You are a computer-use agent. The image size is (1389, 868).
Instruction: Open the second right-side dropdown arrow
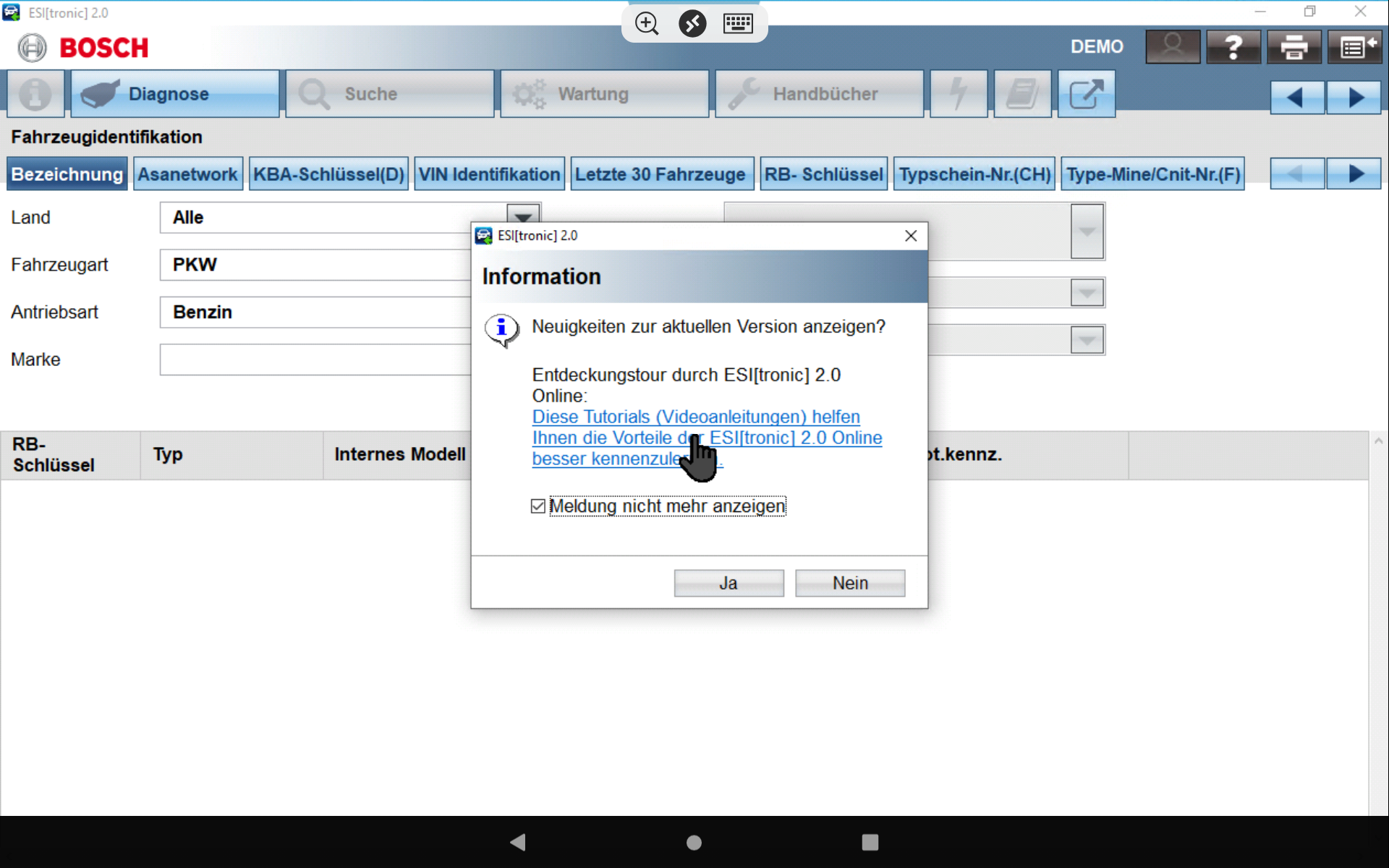(x=1087, y=293)
